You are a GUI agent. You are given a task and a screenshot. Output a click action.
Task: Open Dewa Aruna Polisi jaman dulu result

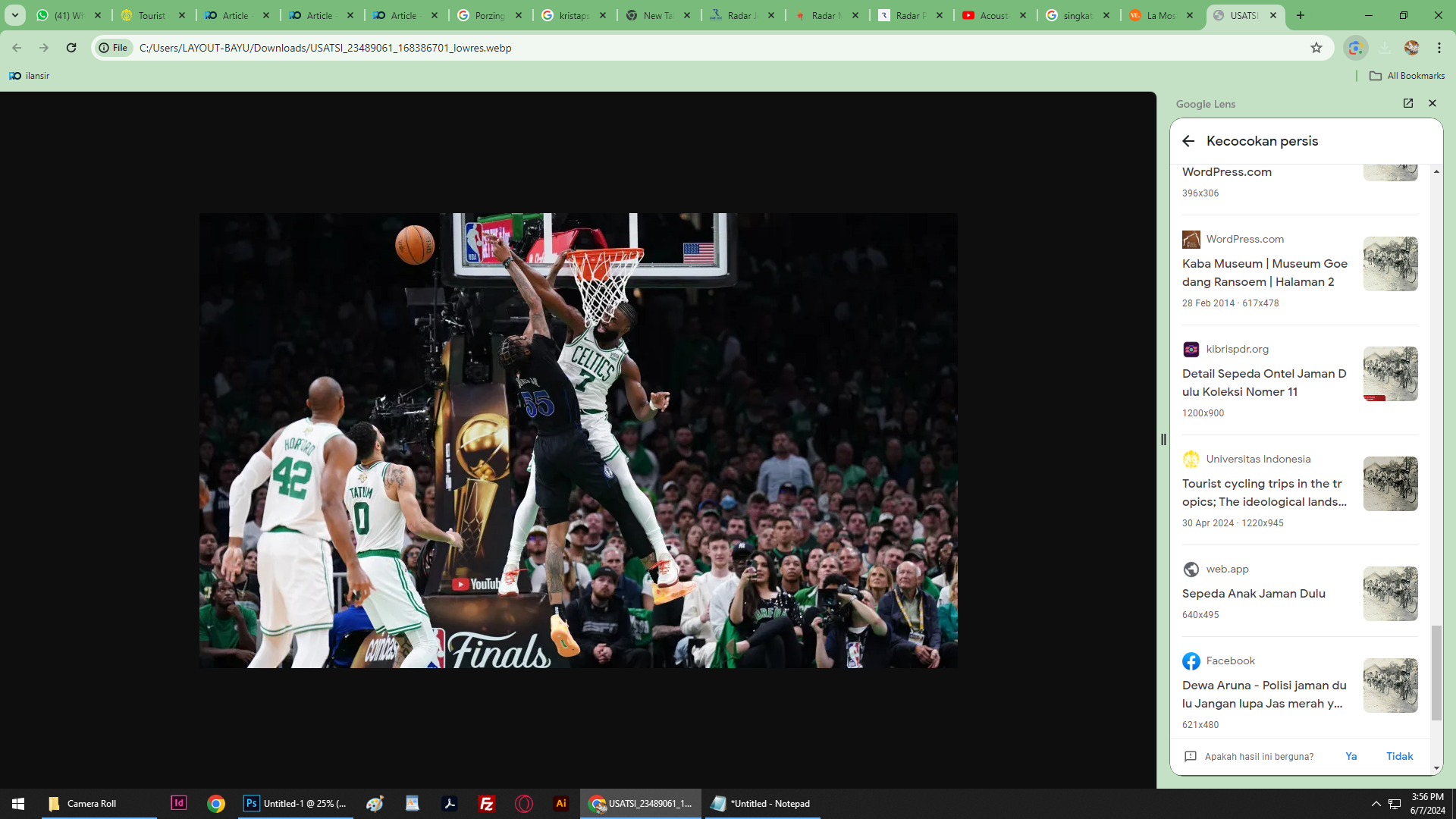(x=1264, y=695)
